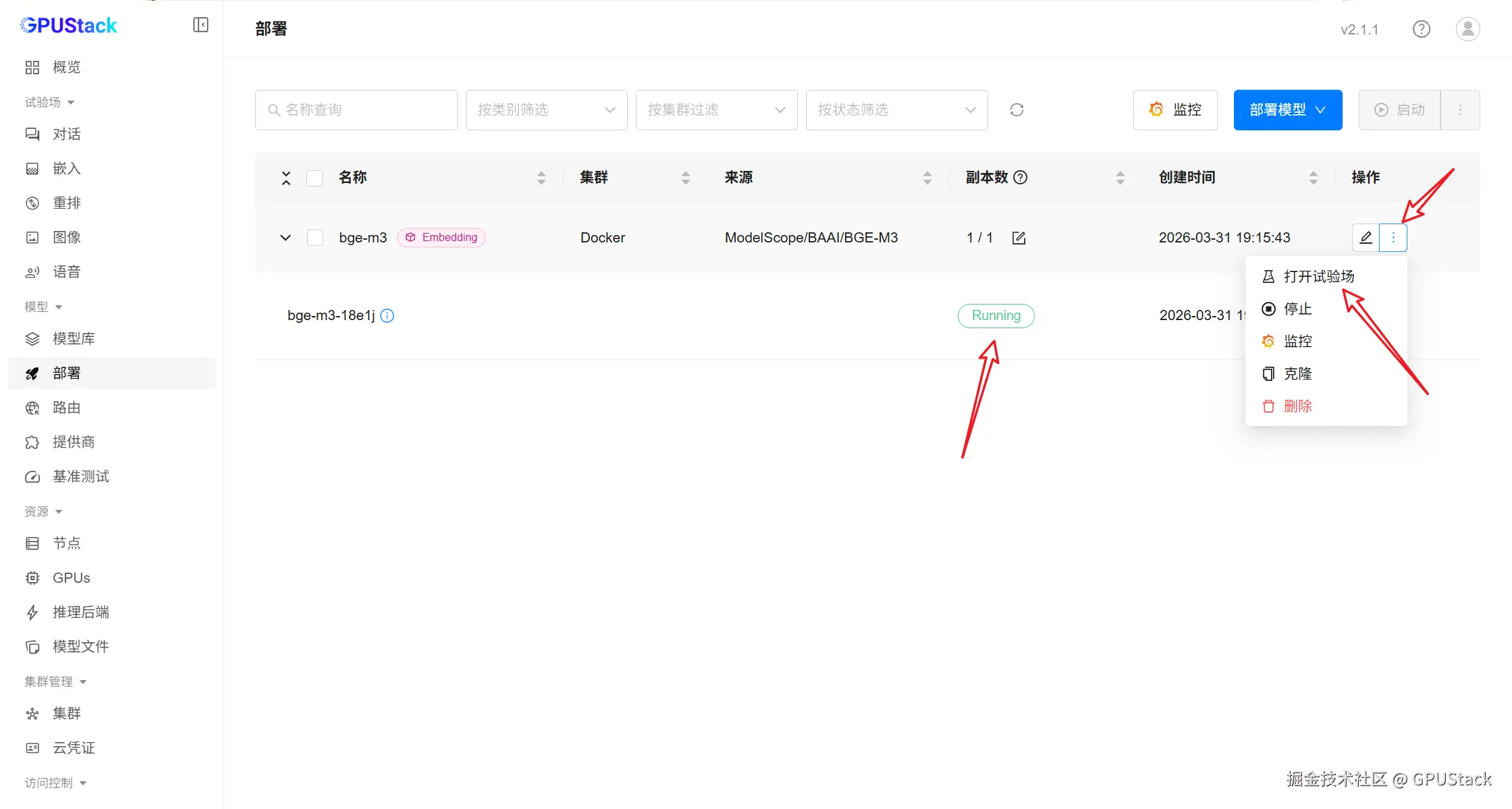
Task: Open the 按类别筛选 dropdown
Action: pyautogui.click(x=546, y=109)
